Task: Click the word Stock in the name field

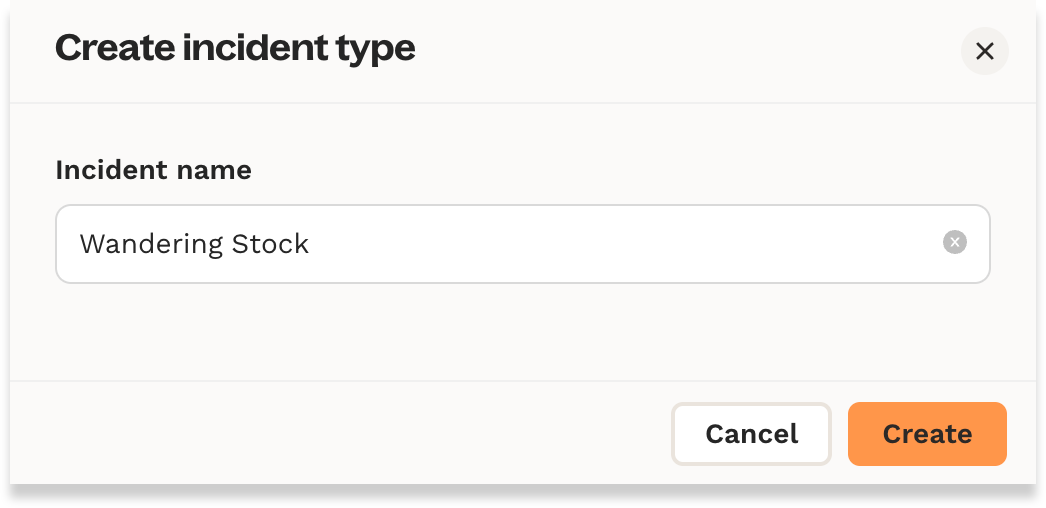Action: 270,244
